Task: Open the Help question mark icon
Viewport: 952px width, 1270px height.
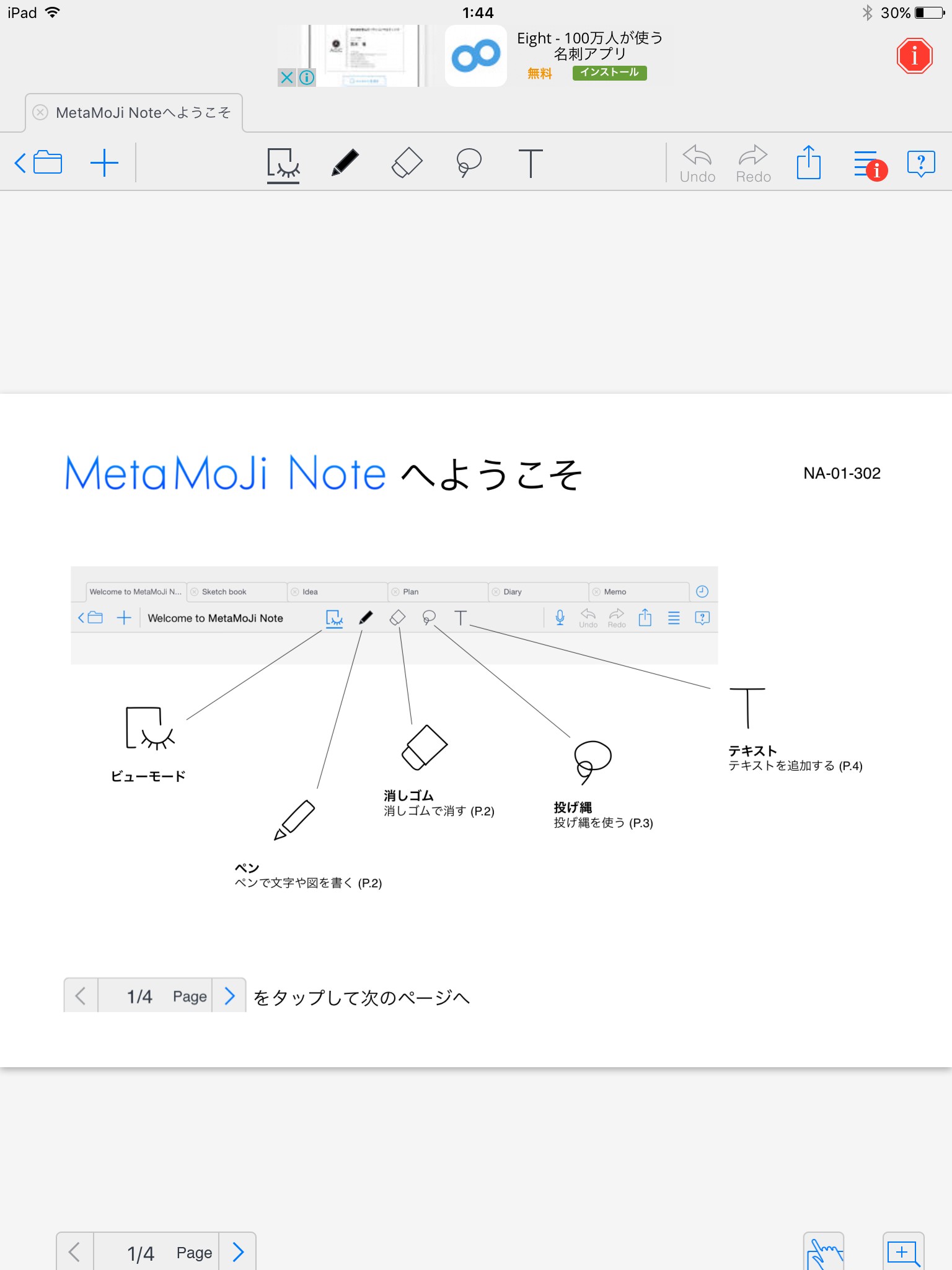Action: [x=921, y=164]
